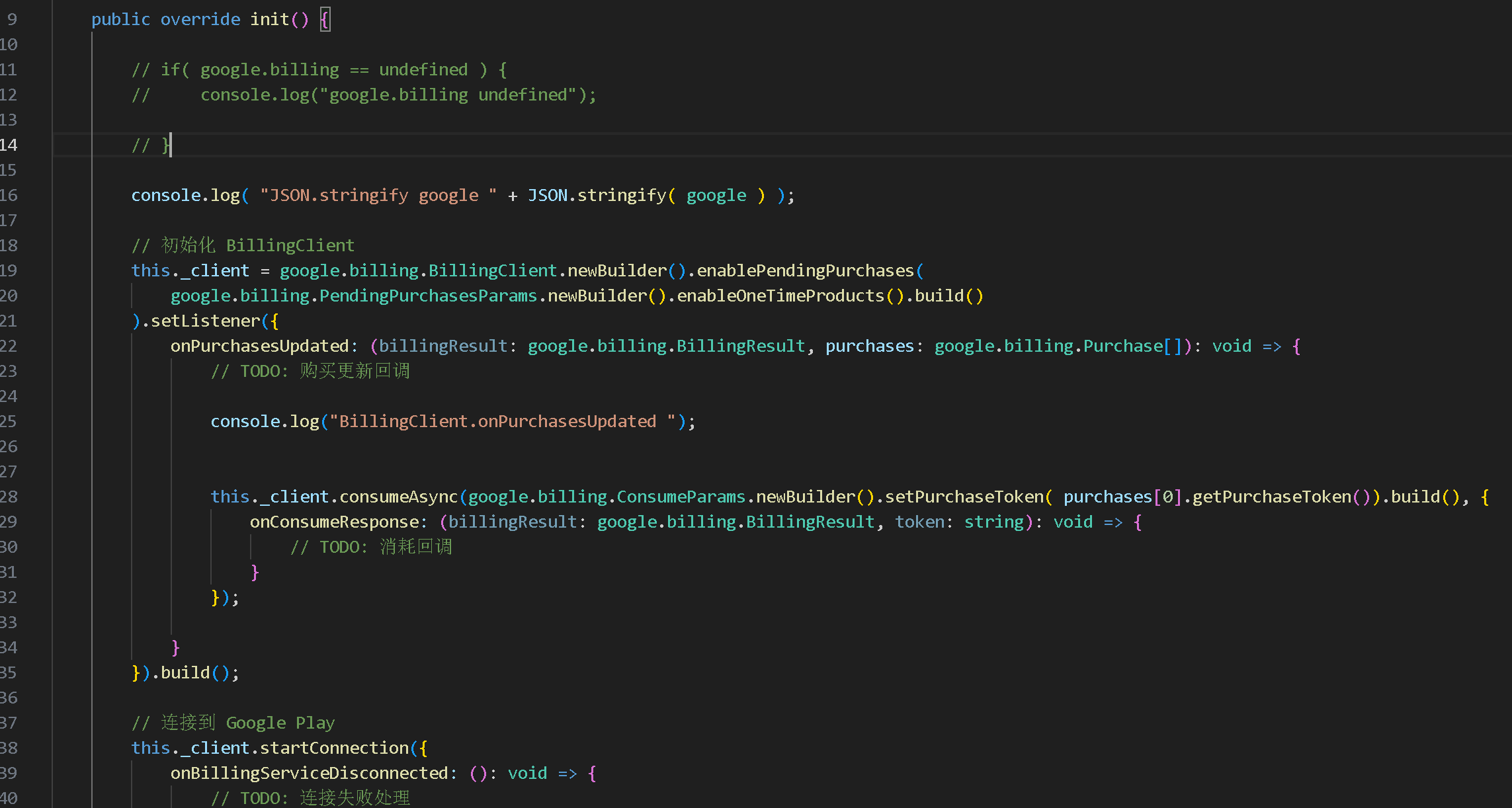Click the "BillingClient.onPurchasesUpdated " string literal
This screenshot has width=1512, height=808.
click(x=503, y=421)
